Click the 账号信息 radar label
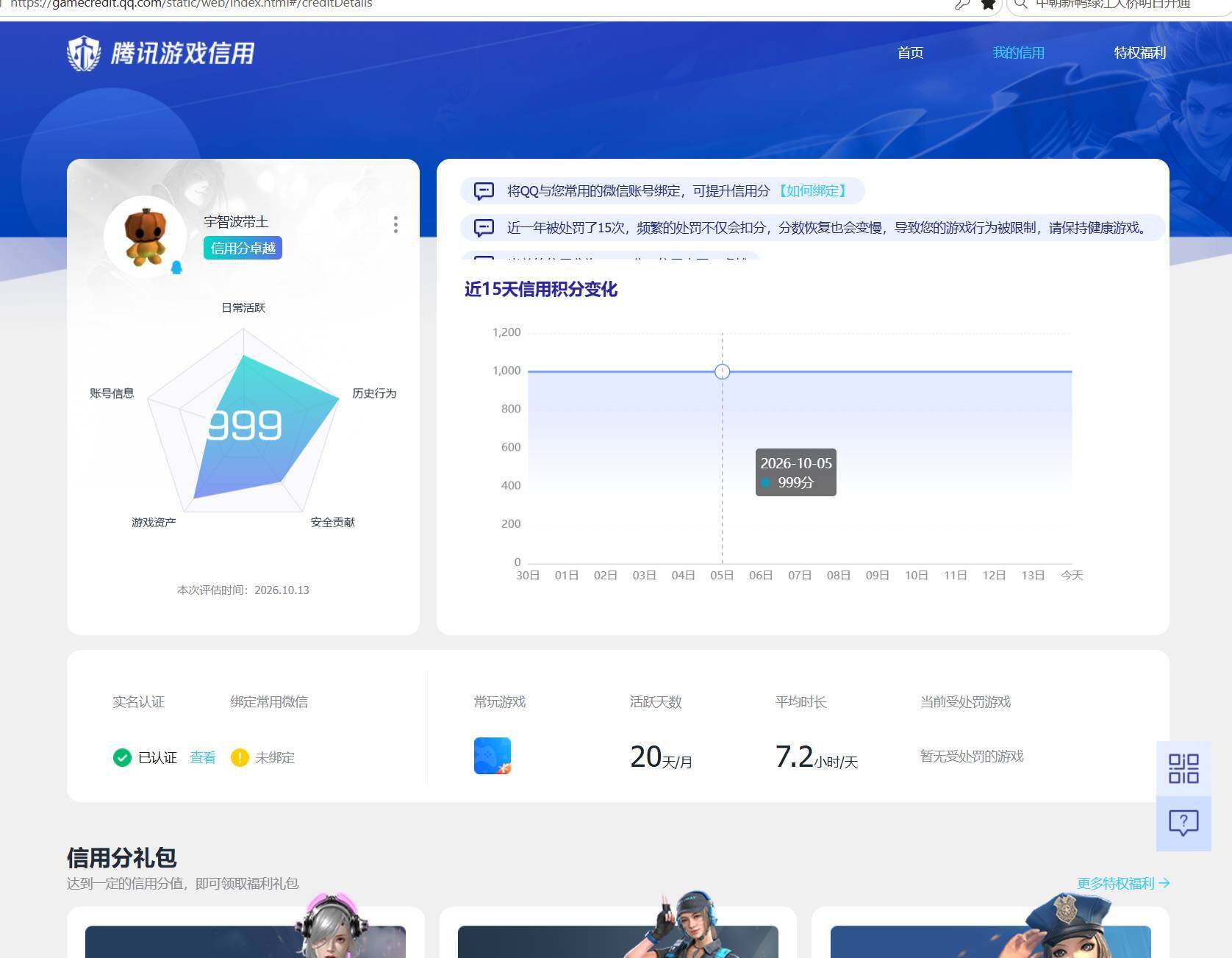The image size is (1232, 958). click(112, 393)
